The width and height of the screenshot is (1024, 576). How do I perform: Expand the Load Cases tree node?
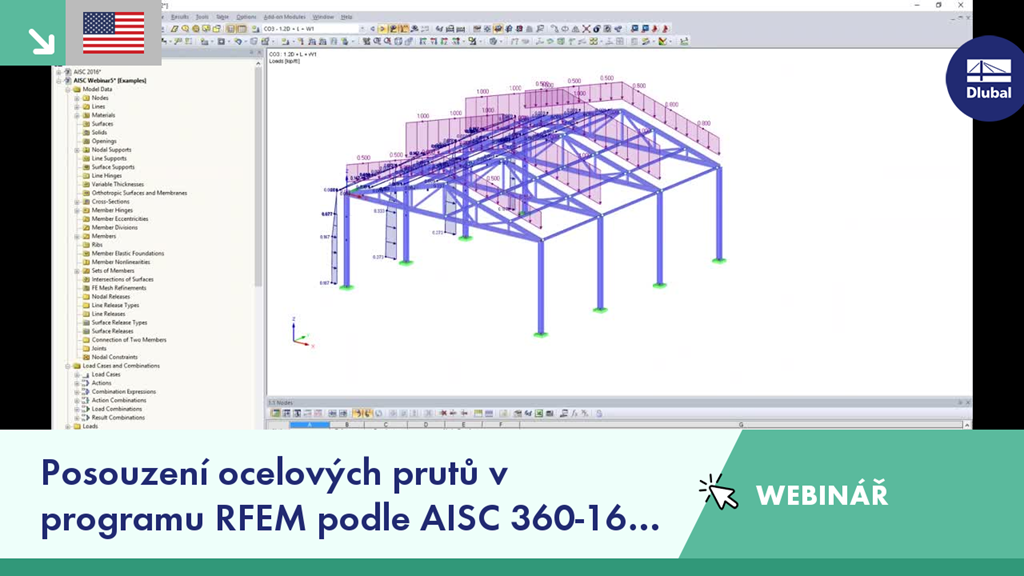coord(77,374)
